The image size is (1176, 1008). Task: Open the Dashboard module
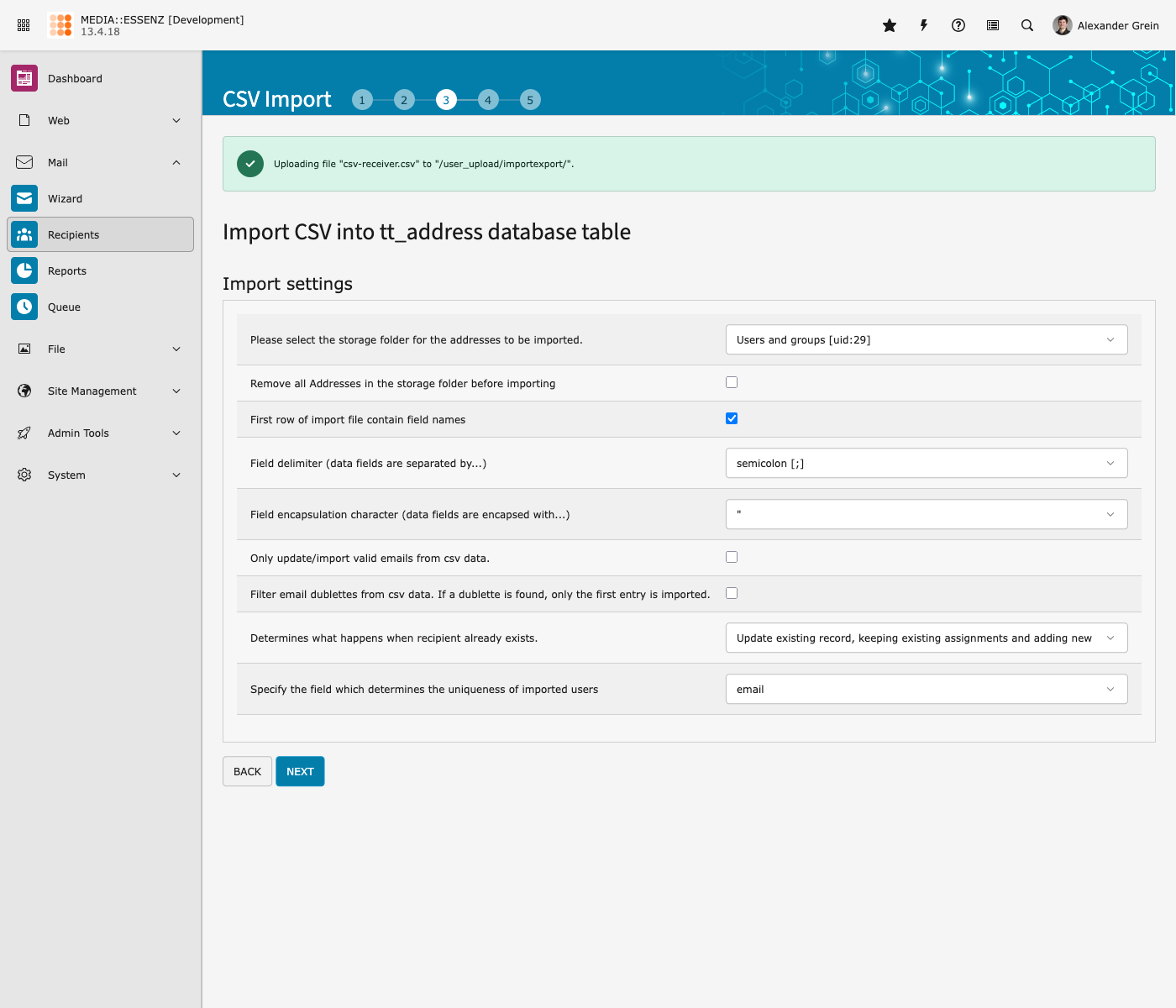pyautogui.click(x=75, y=79)
